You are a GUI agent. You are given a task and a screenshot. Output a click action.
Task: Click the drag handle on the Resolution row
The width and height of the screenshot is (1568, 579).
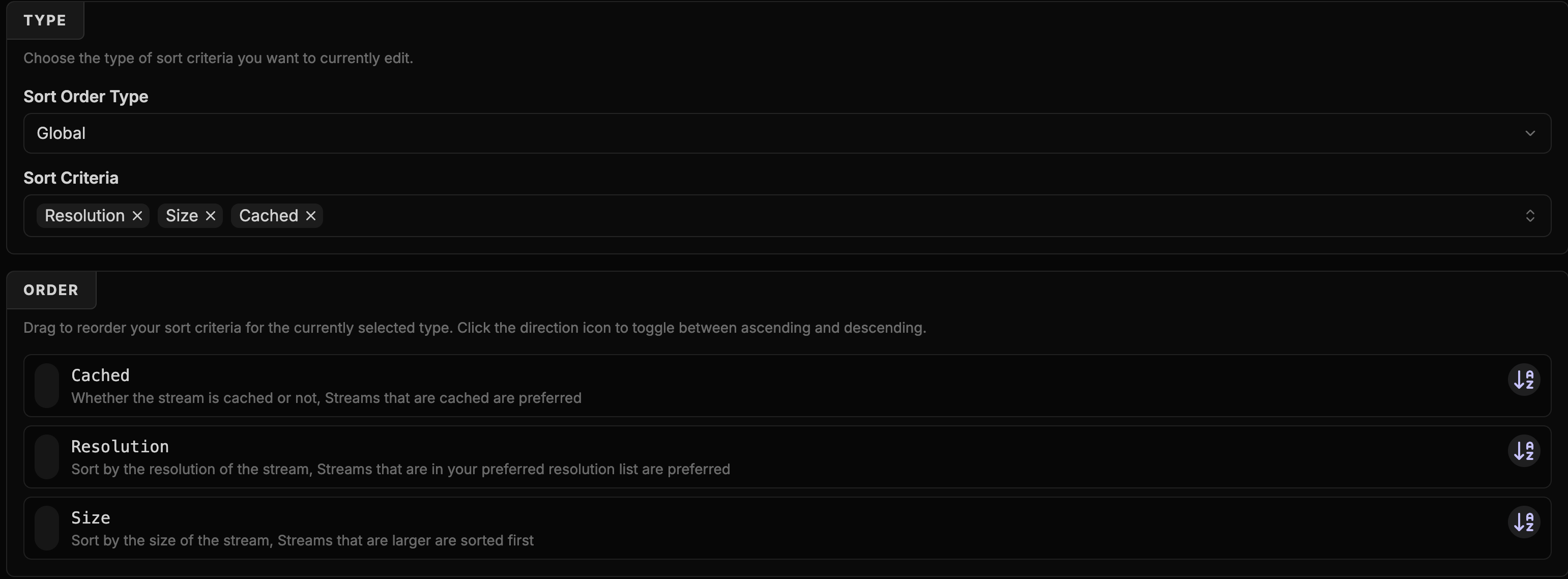tap(47, 457)
